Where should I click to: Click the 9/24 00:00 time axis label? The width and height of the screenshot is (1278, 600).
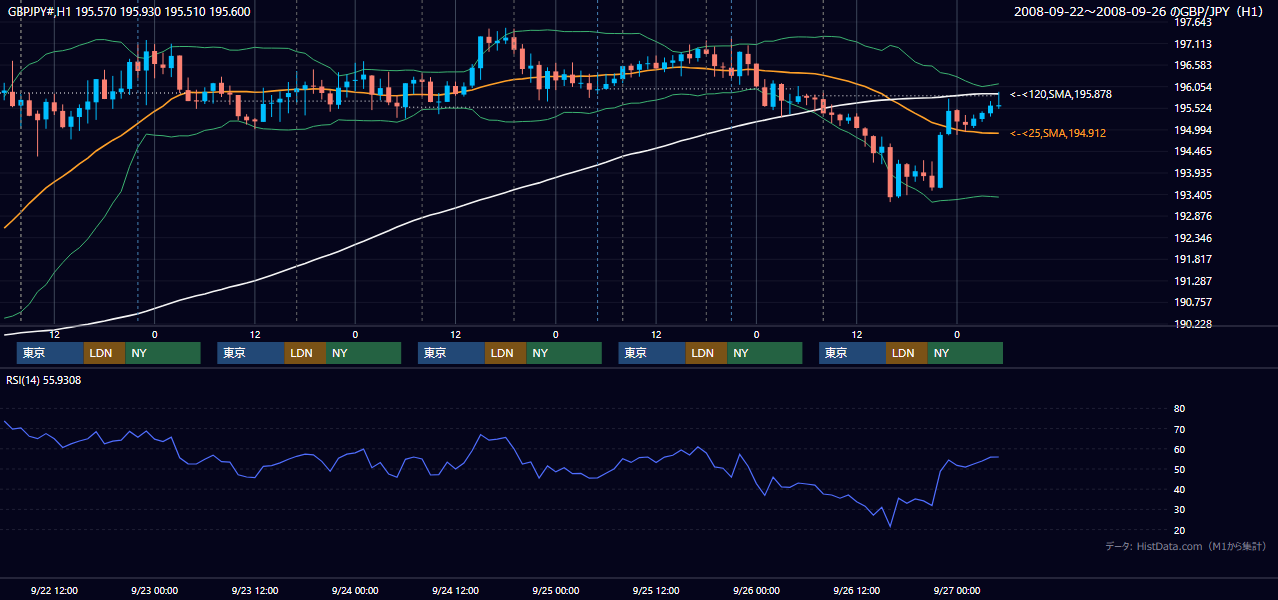[x=355, y=590]
